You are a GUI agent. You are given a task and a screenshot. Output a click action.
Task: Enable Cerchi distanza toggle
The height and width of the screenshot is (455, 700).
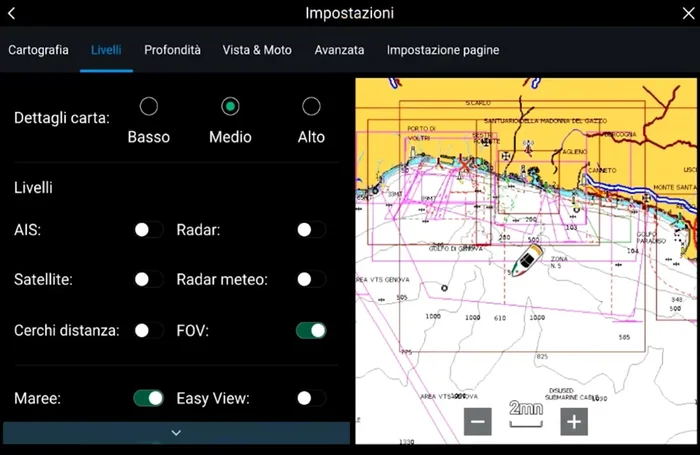(x=149, y=330)
